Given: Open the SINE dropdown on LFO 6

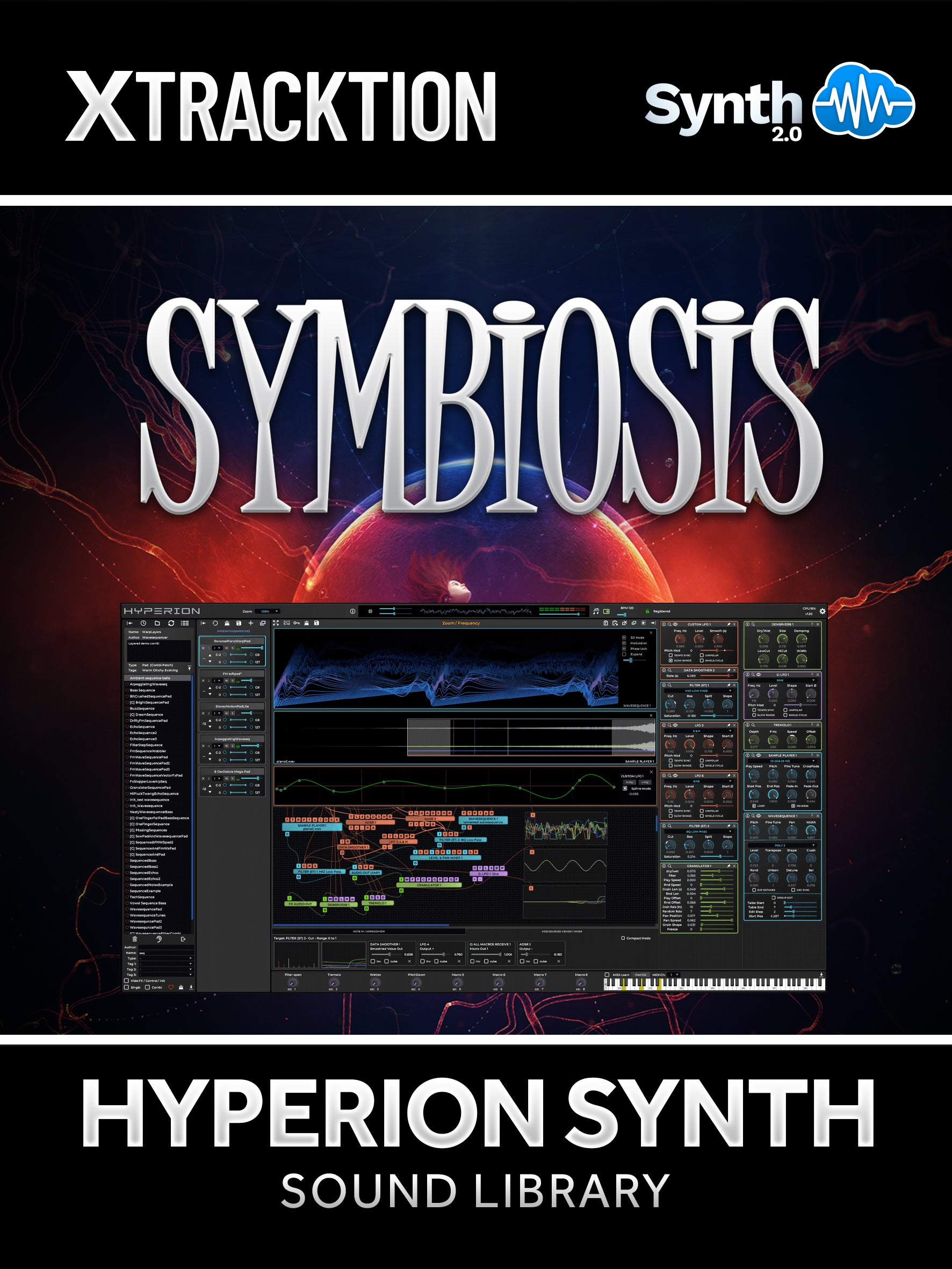Looking at the screenshot, I should [x=699, y=781].
